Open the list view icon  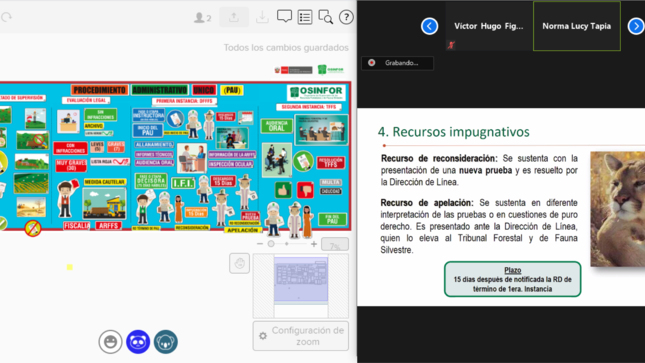[x=305, y=17]
